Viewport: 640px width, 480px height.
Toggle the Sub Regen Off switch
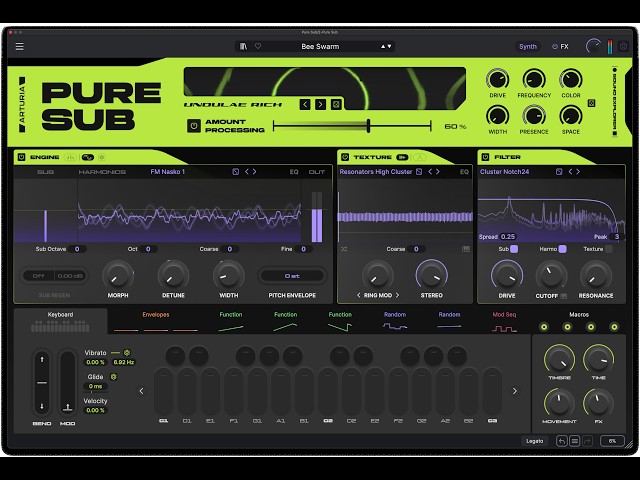coord(38,276)
